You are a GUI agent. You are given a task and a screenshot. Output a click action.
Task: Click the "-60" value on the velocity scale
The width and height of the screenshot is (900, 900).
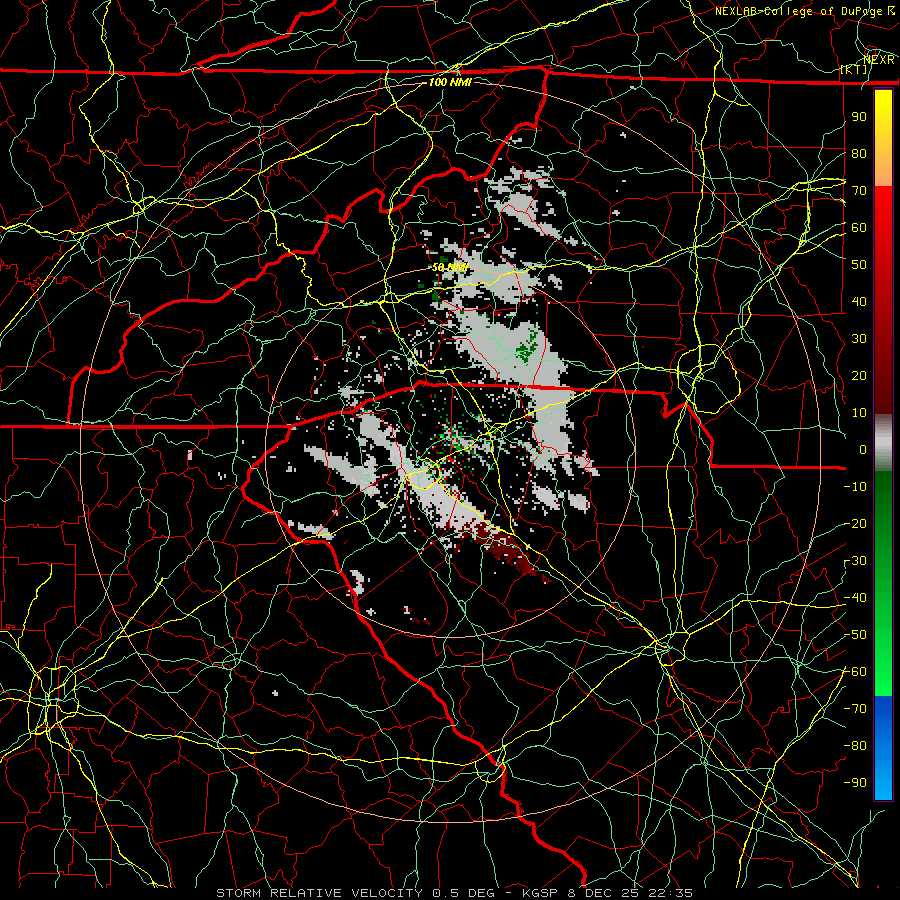pyautogui.click(x=855, y=672)
